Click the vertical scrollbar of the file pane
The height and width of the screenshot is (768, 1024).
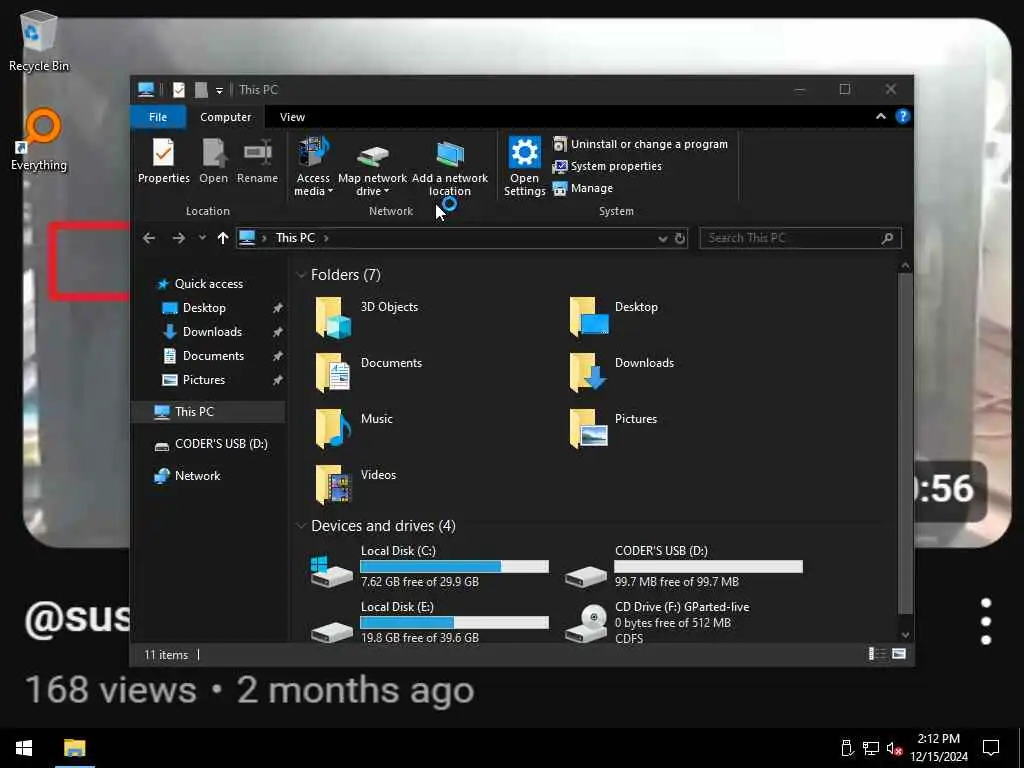coord(905,444)
